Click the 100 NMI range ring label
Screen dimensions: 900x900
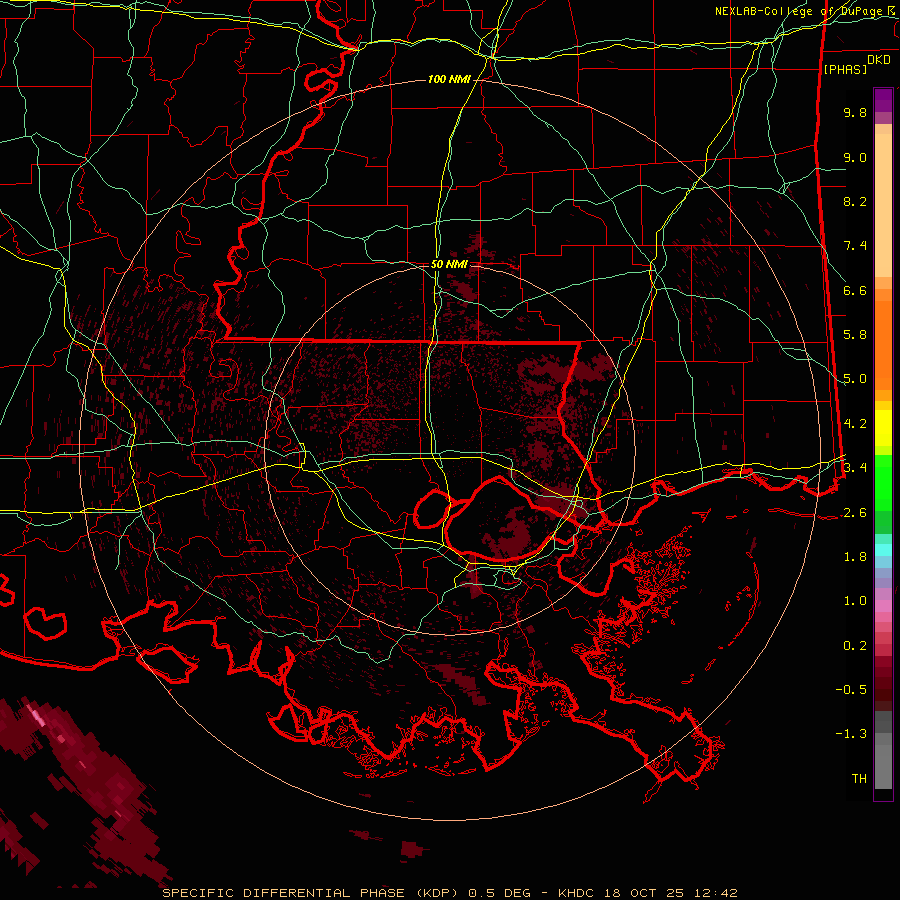coord(449,79)
